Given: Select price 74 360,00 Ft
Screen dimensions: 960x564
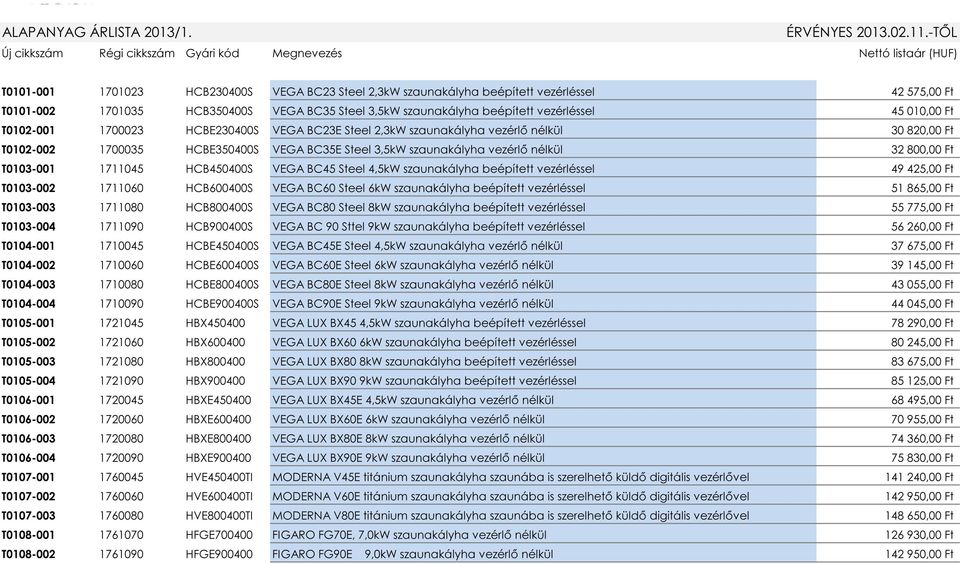Looking at the screenshot, I should click(x=923, y=438).
